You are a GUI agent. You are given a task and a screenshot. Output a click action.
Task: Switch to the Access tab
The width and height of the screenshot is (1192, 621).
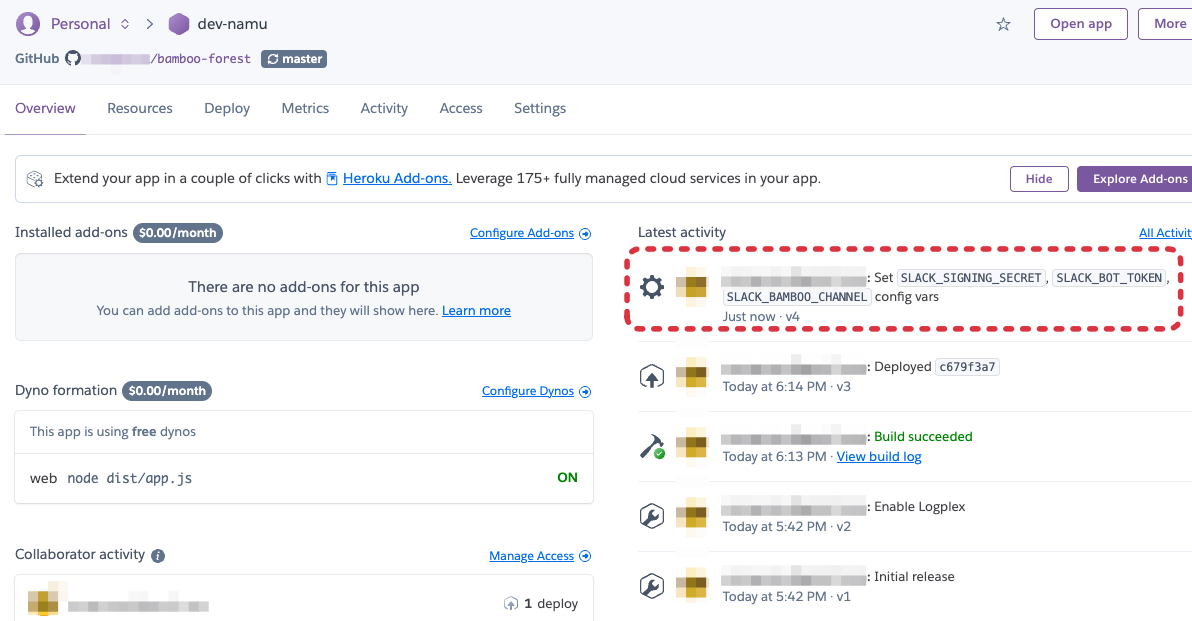[x=461, y=108]
